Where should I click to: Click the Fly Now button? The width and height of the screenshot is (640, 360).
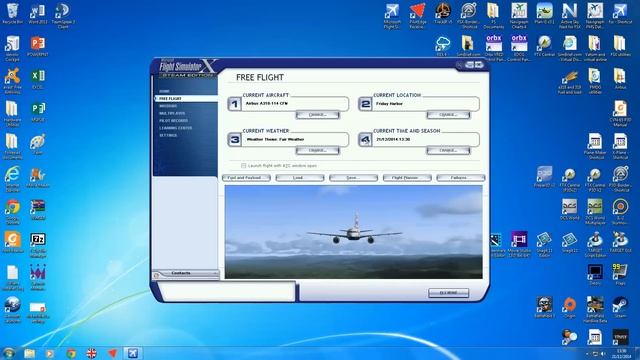pyautogui.click(x=449, y=293)
